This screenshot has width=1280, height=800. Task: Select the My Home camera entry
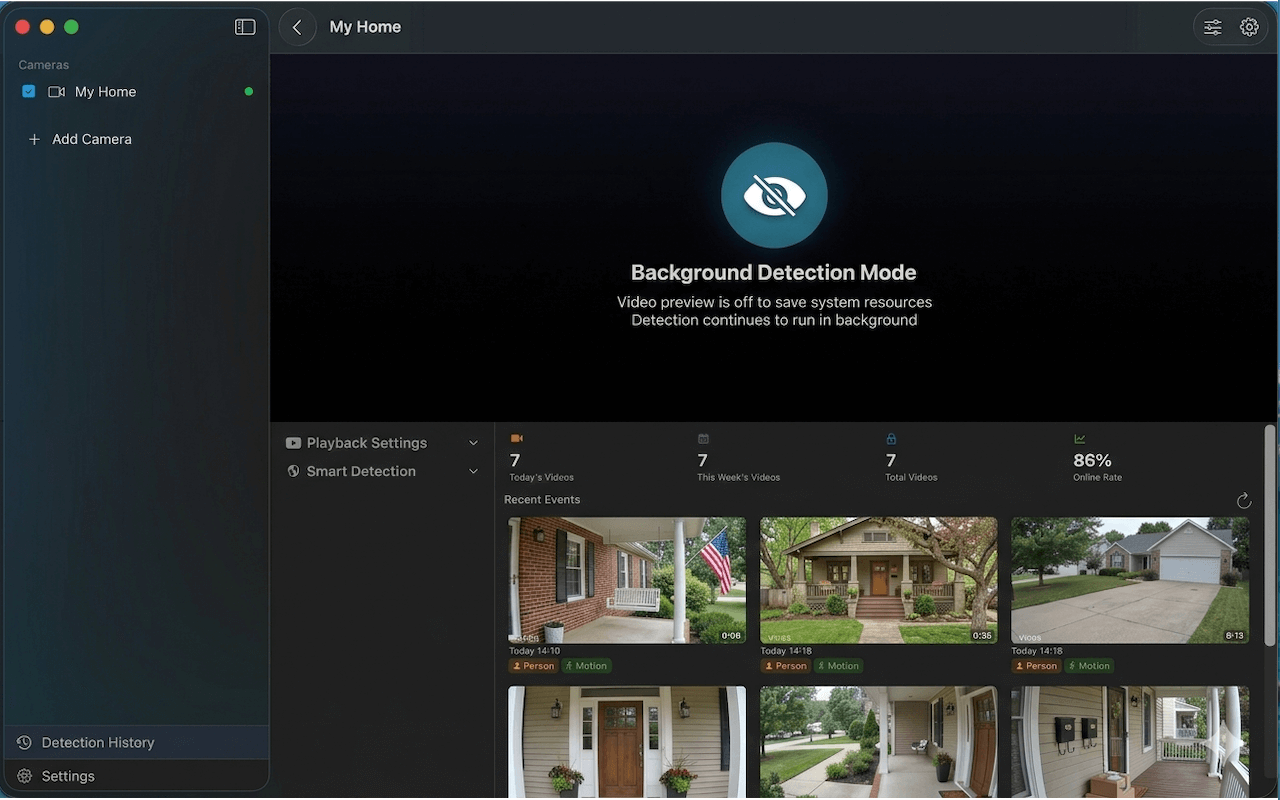(x=136, y=91)
